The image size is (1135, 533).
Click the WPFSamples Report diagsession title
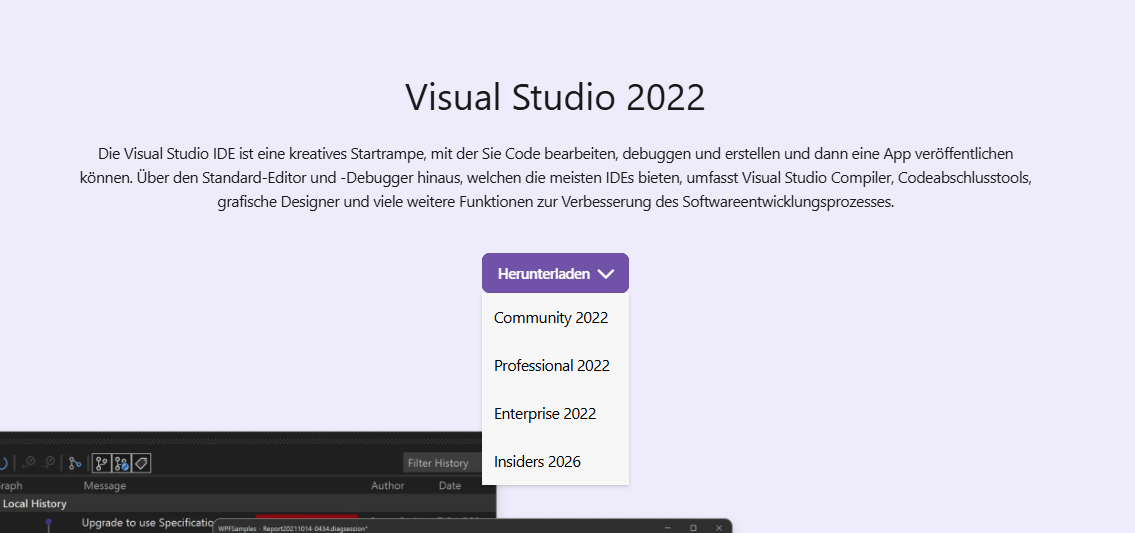tap(292, 528)
